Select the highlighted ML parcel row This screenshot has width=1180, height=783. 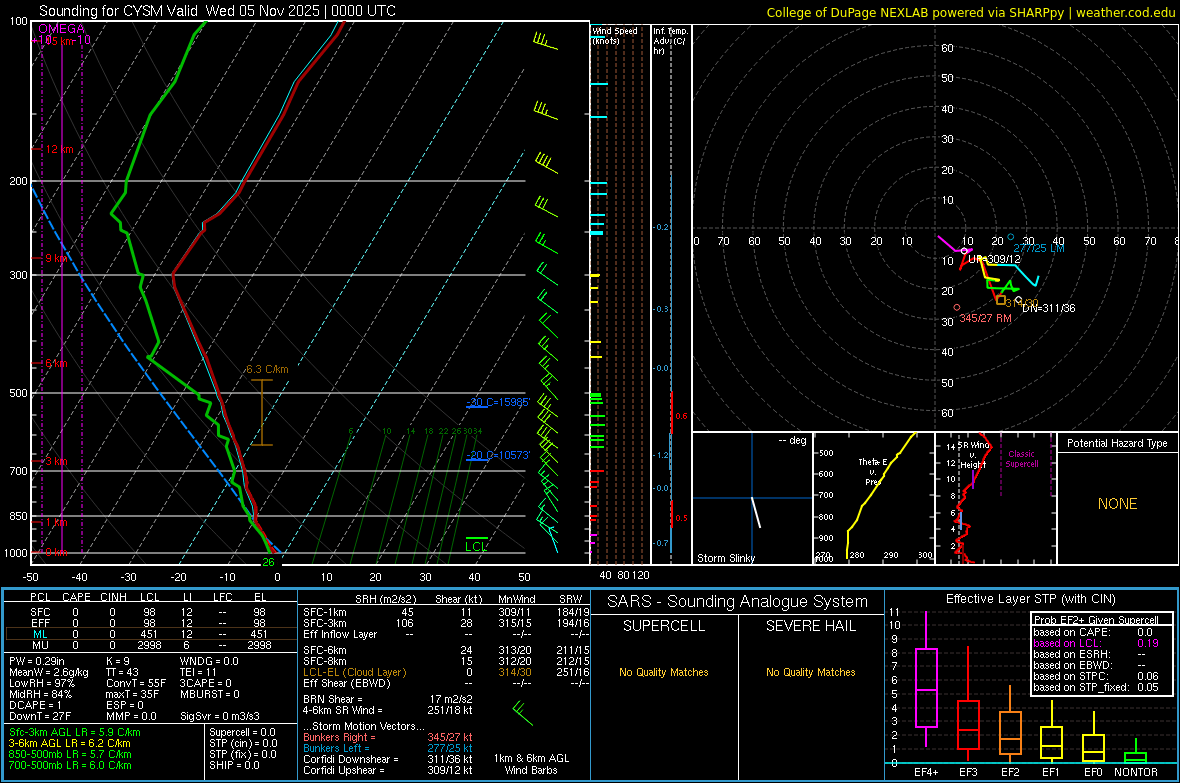(x=150, y=634)
